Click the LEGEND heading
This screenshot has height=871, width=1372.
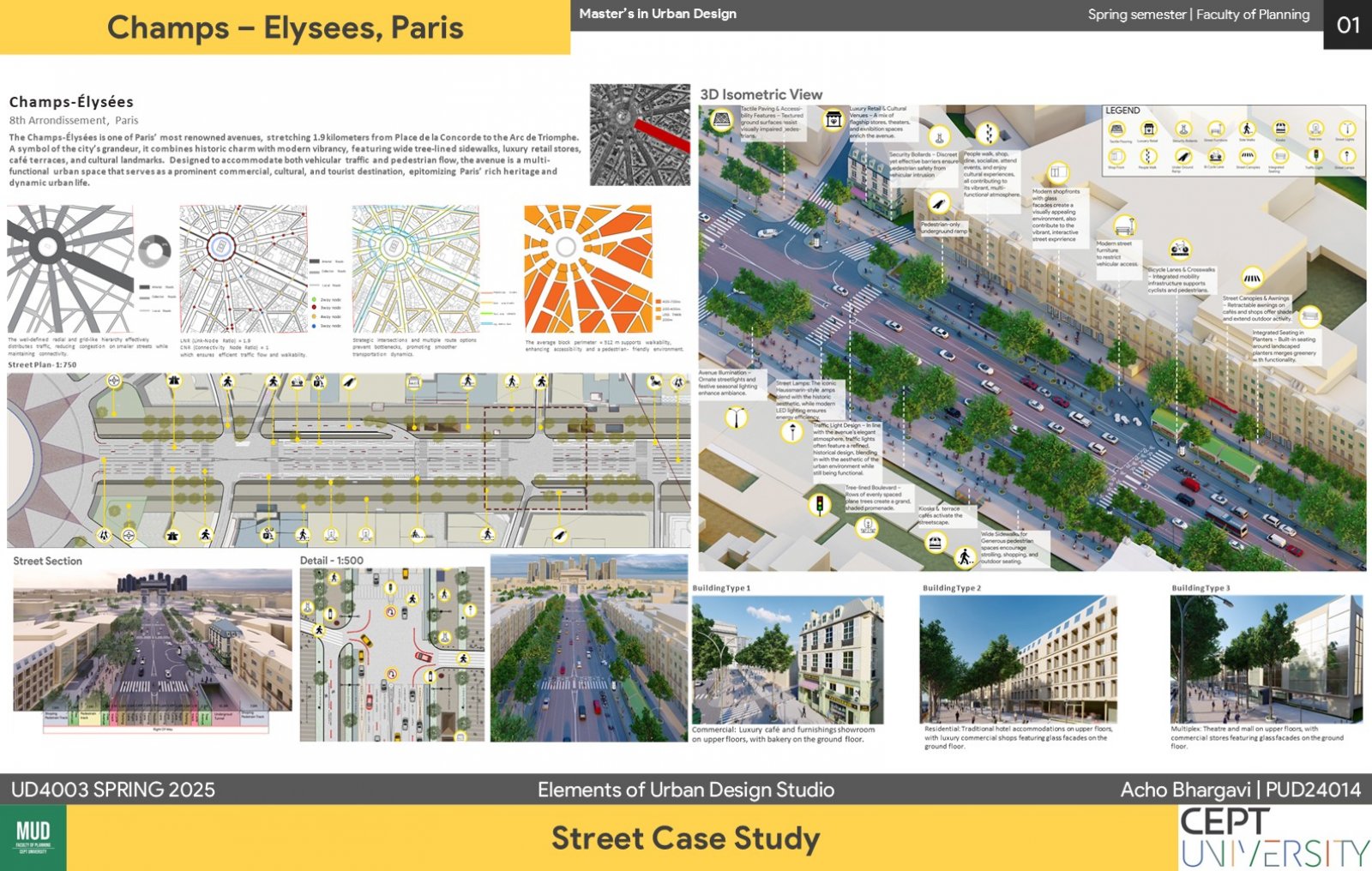[x=1122, y=111]
